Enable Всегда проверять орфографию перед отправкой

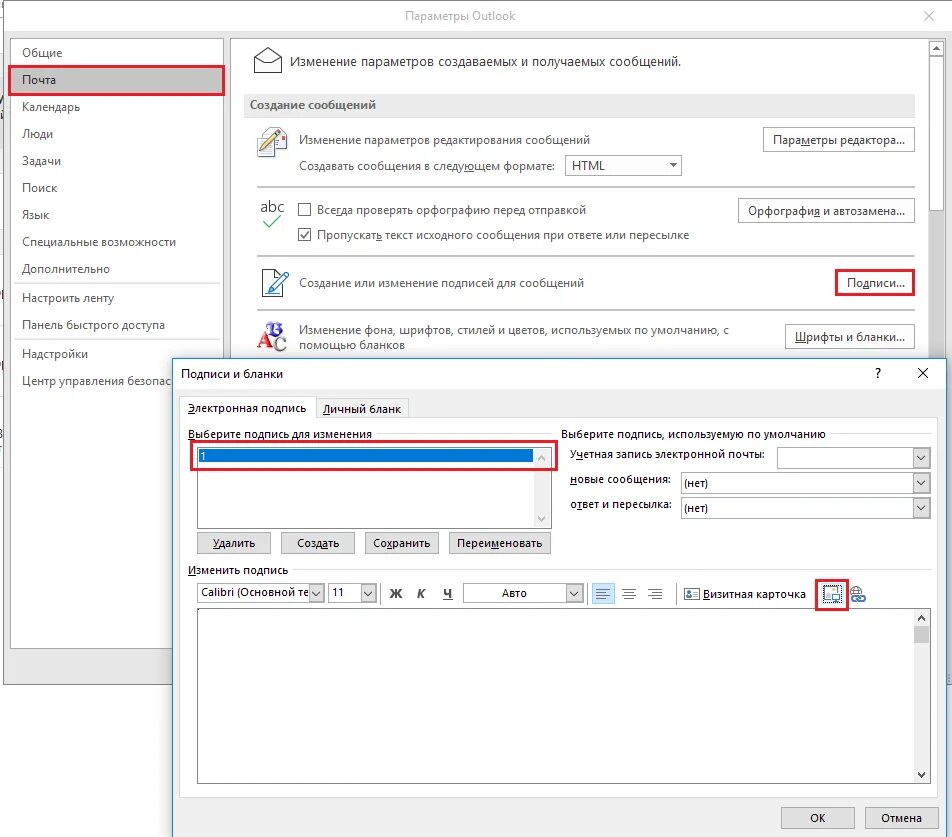tap(305, 210)
